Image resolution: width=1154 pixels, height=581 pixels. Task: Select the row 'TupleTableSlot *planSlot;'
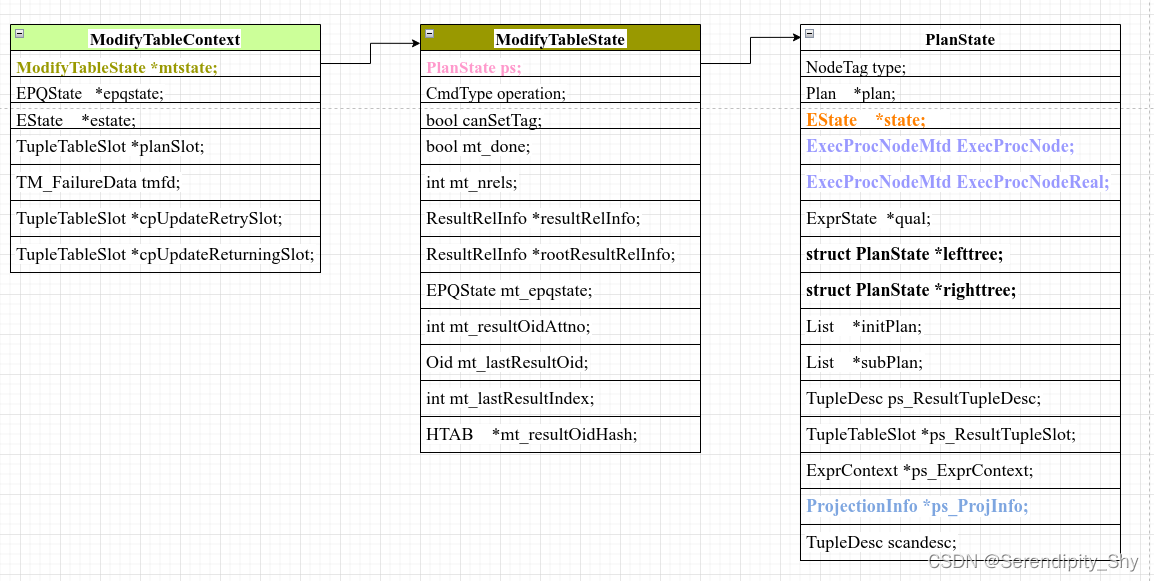click(166, 147)
